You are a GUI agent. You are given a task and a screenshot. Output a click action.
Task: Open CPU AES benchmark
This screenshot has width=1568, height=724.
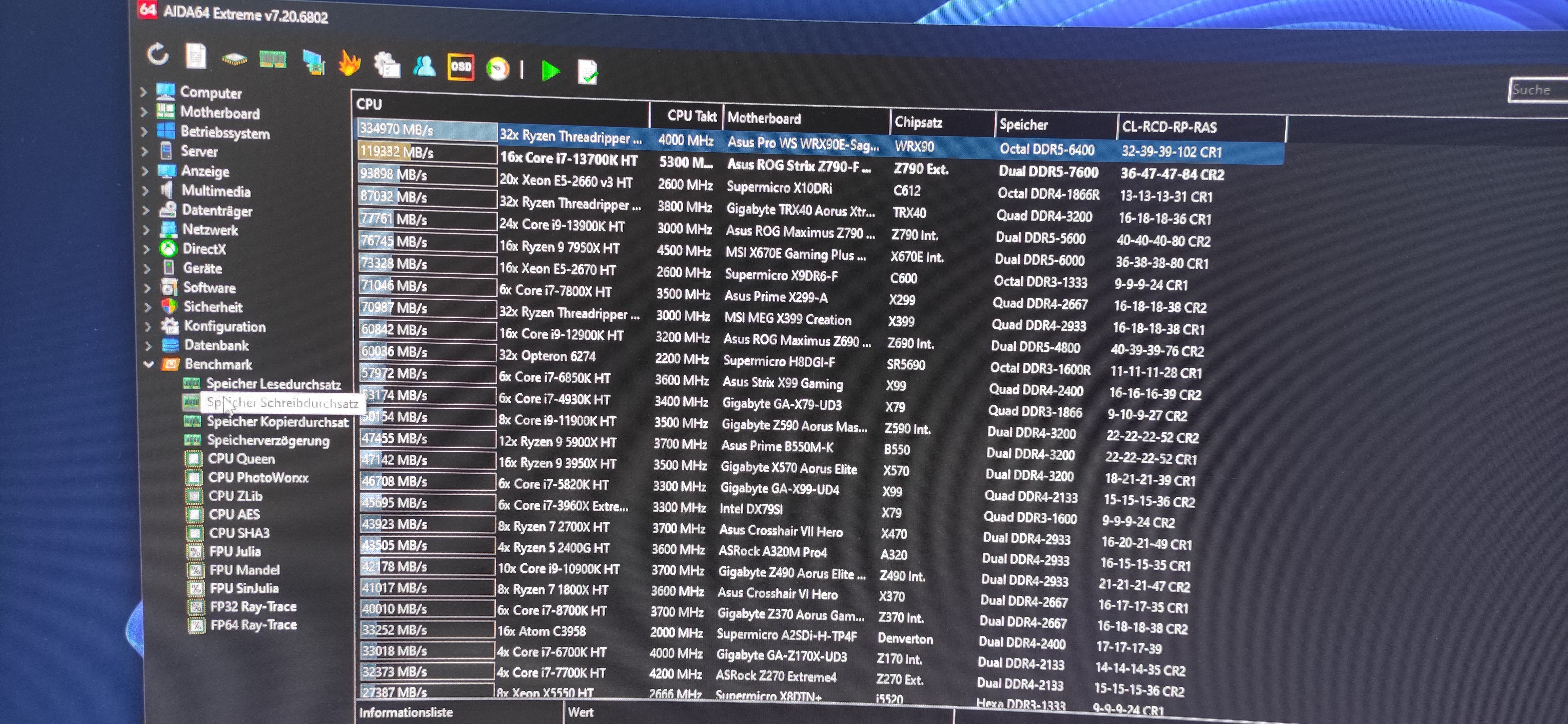point(234,515)
